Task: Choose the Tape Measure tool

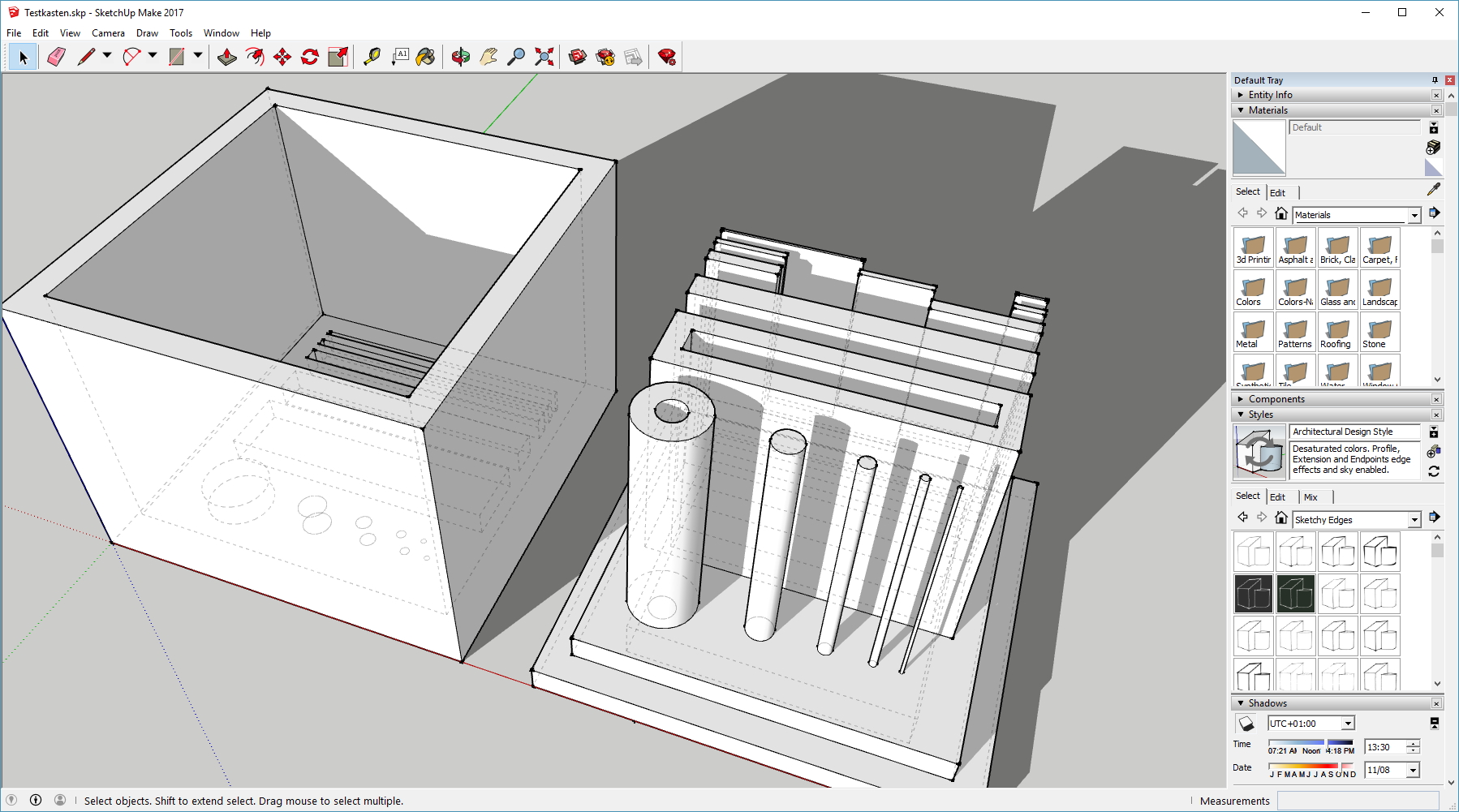Action: (372, 57)
